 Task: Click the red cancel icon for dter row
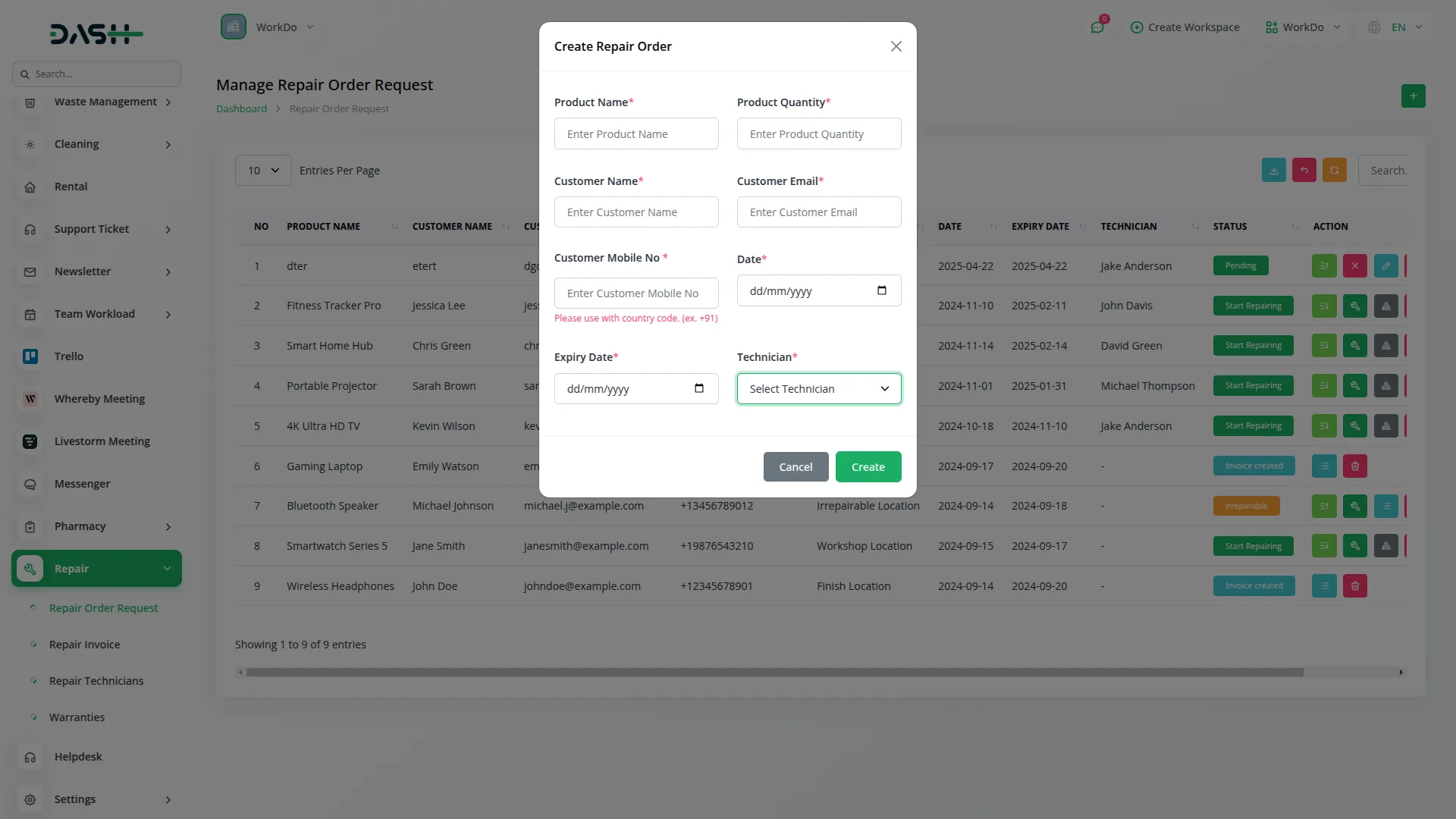pos(1354,266)
